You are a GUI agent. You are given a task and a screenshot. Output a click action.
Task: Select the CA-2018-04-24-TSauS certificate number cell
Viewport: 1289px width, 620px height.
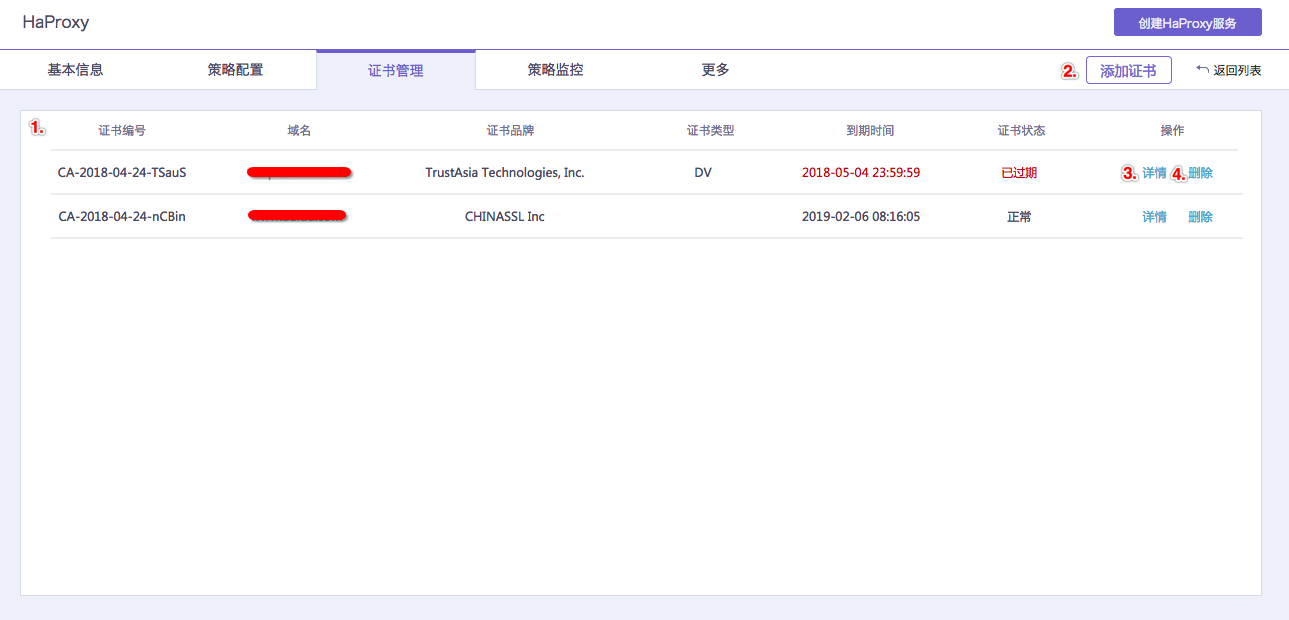pyautogui.click(x=122, y=173)
